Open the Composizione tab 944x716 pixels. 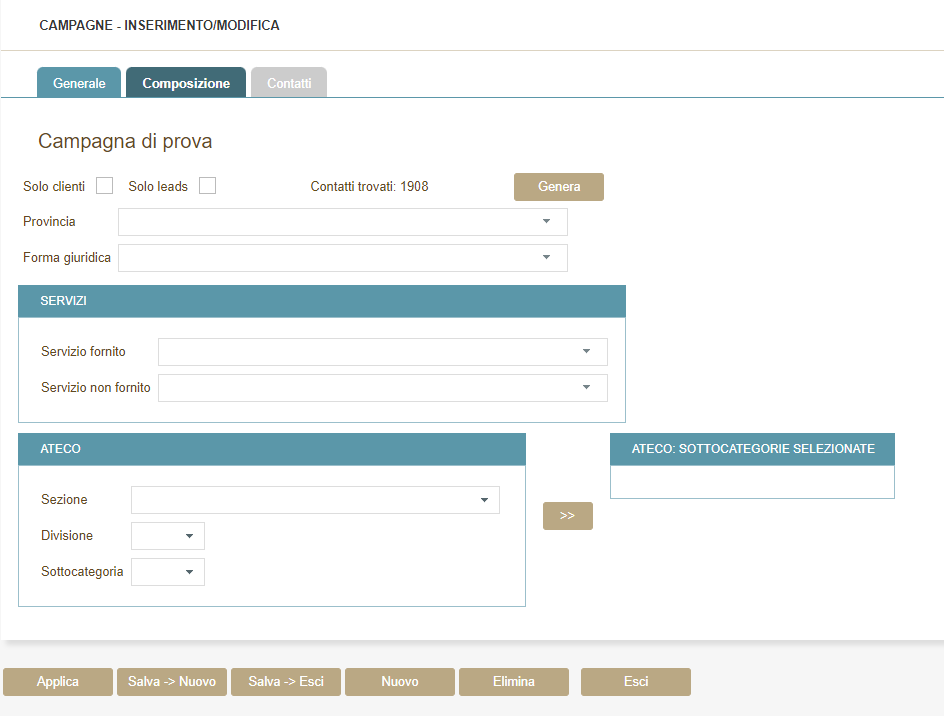(x=186, y=83)
